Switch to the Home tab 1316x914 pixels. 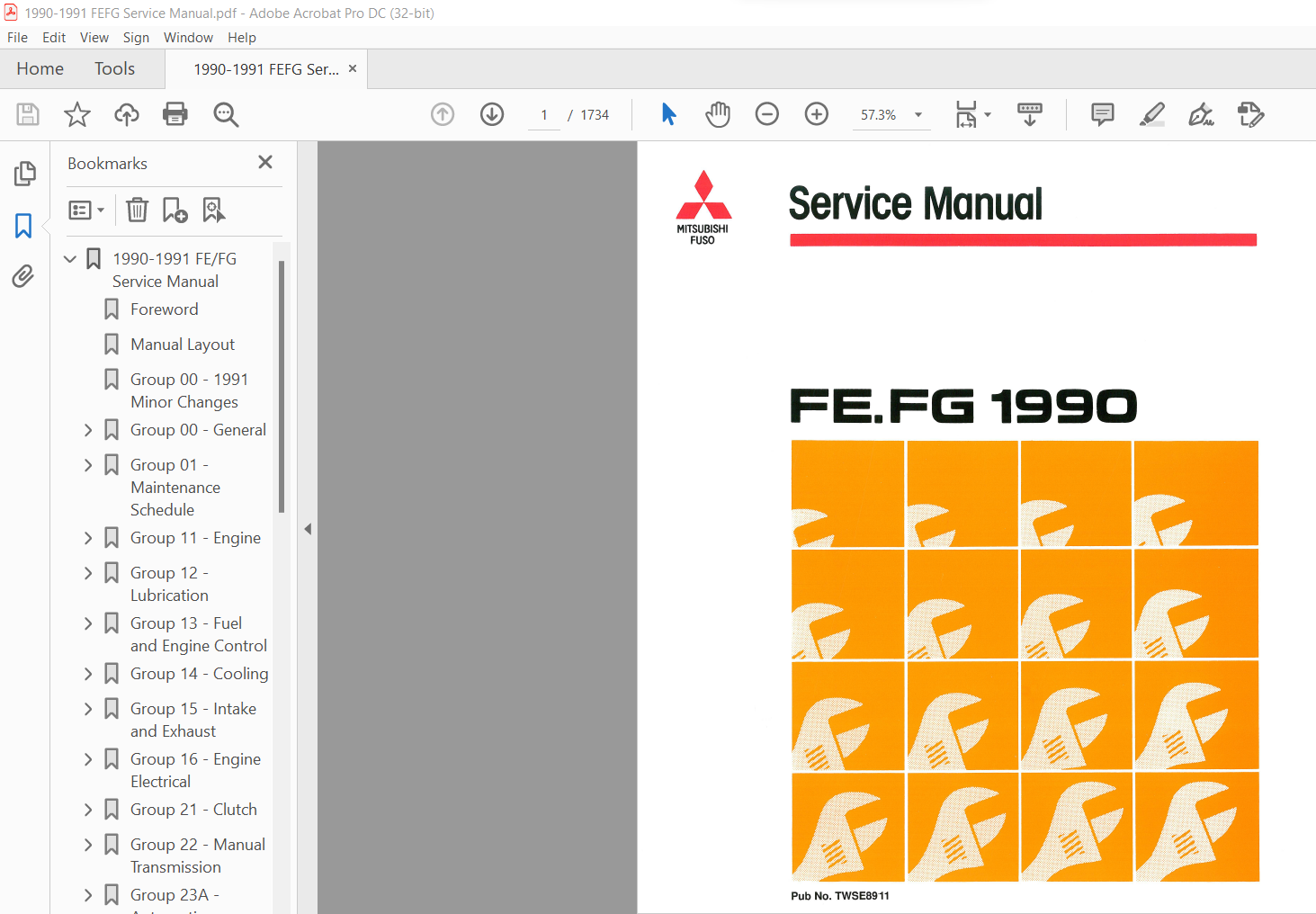tap(40, 68)
